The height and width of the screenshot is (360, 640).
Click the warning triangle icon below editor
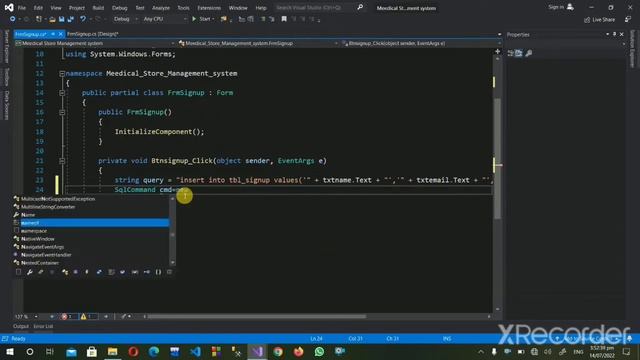pyautogui.click(x=83, y=316)
